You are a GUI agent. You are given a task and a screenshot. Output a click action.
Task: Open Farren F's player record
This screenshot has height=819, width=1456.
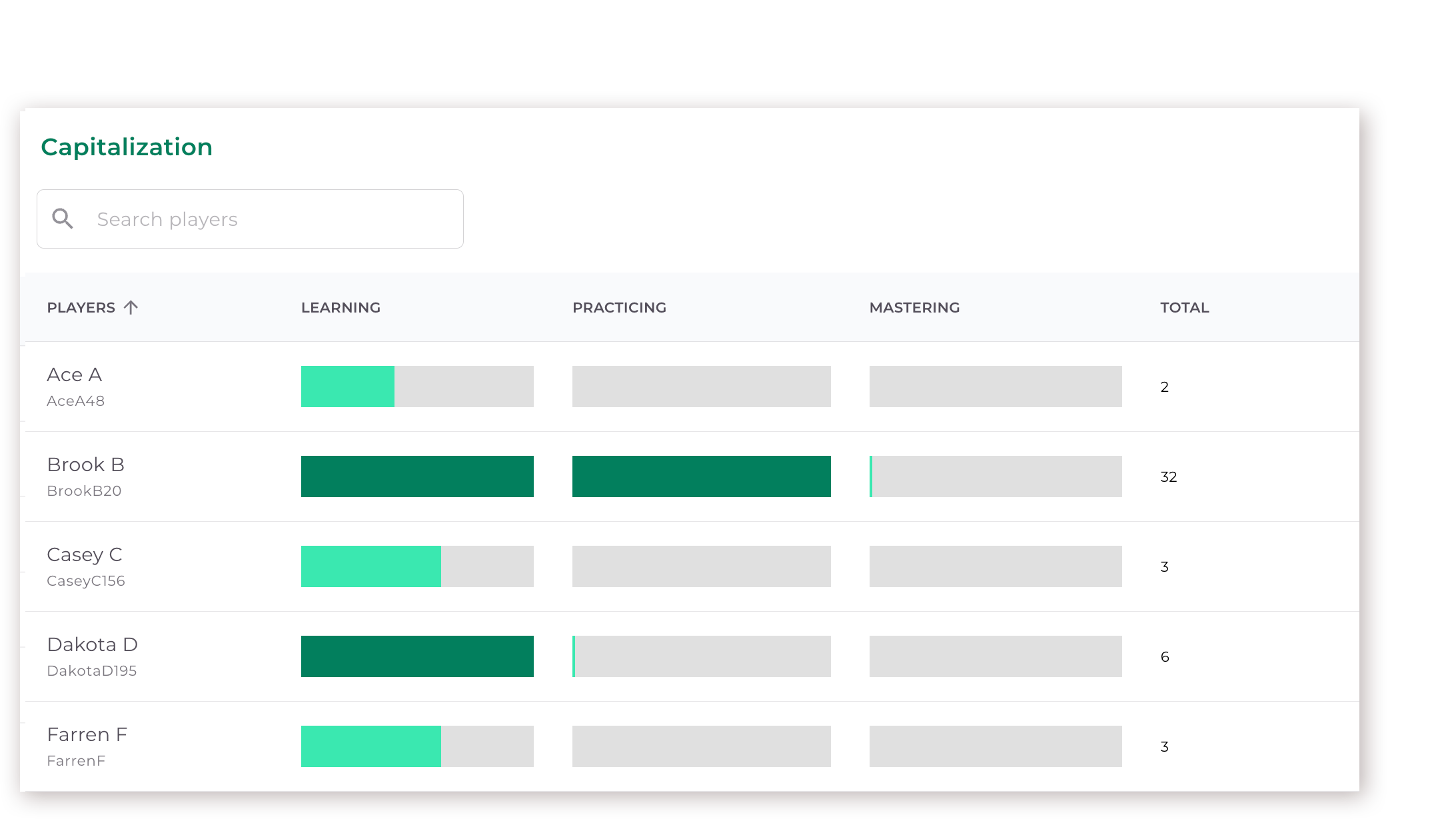point(87,734)
